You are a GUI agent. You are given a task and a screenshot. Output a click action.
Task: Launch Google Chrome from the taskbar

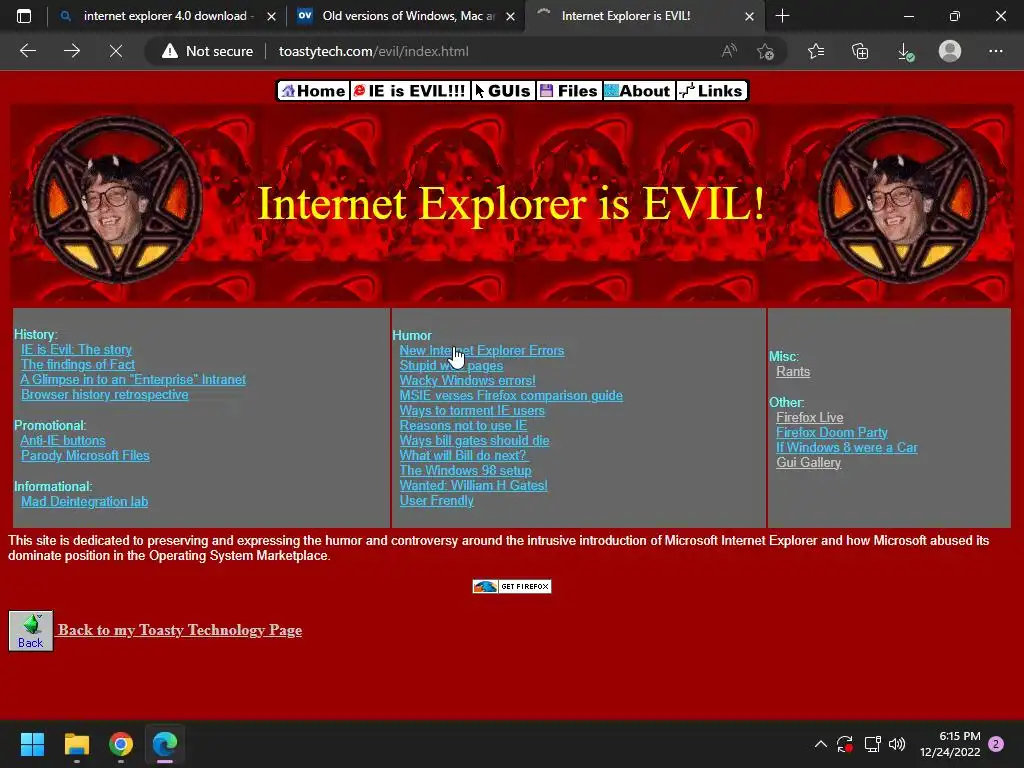121,744
